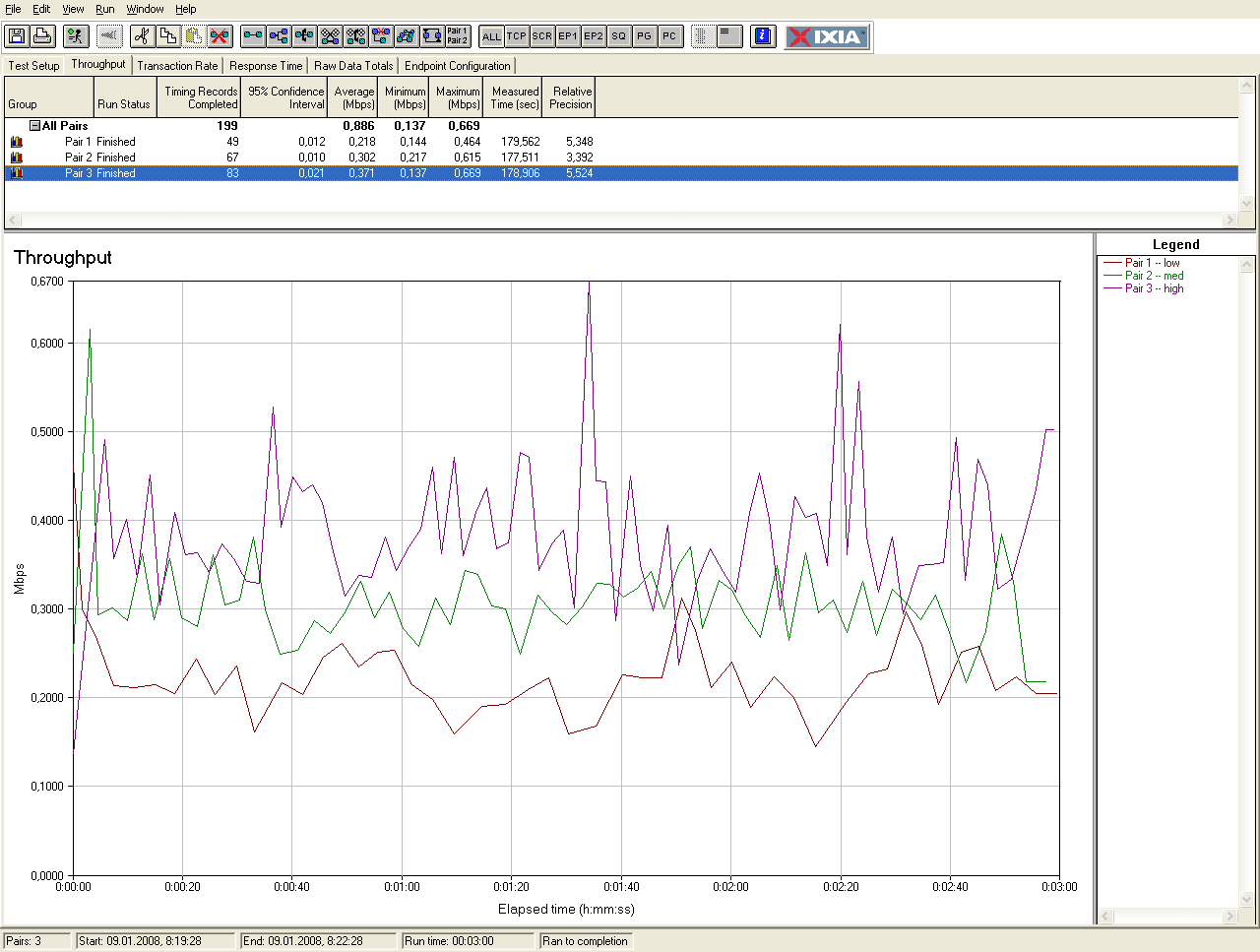Screen dimensions: 1260x952
Task: Open the blue info help icon
Action: pyautogui.click(x=763, y=36)
